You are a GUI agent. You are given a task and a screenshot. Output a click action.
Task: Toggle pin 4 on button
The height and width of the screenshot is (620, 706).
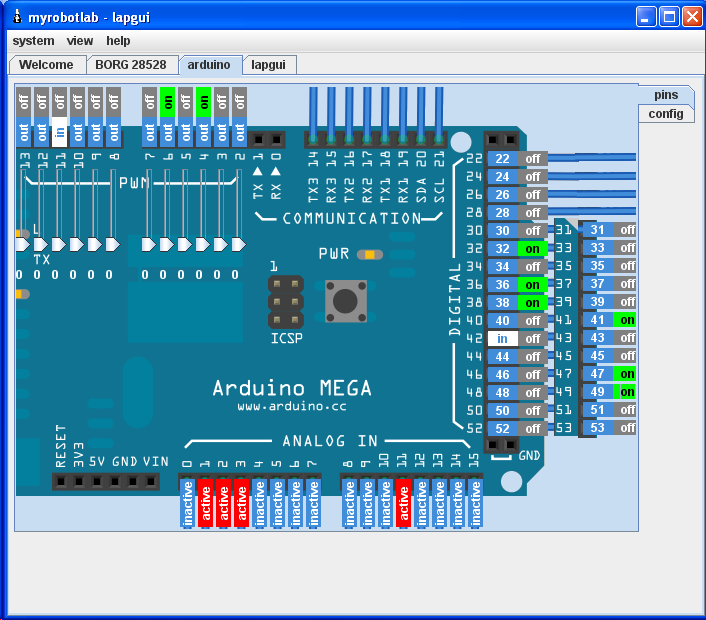(x=204, y=102)
